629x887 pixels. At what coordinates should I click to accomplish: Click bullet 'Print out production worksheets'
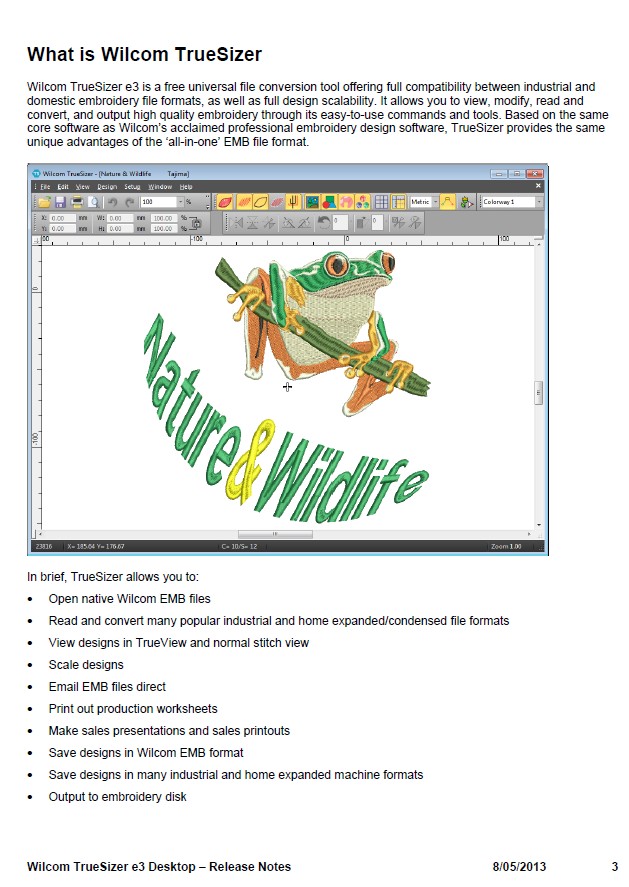tap(133, 709)
